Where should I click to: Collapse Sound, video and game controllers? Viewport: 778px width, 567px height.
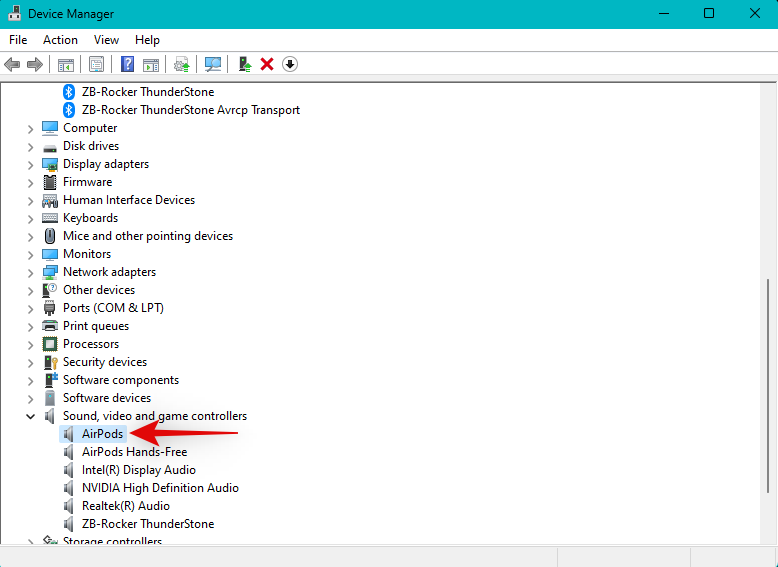coord(30,416)
